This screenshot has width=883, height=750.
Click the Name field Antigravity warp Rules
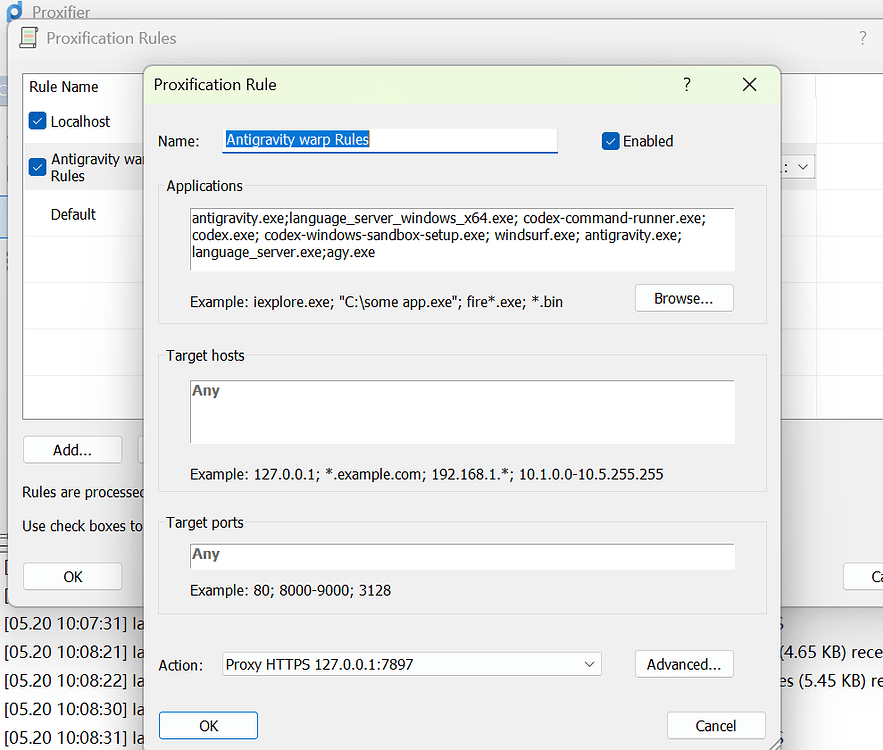[x=390, y=140]
